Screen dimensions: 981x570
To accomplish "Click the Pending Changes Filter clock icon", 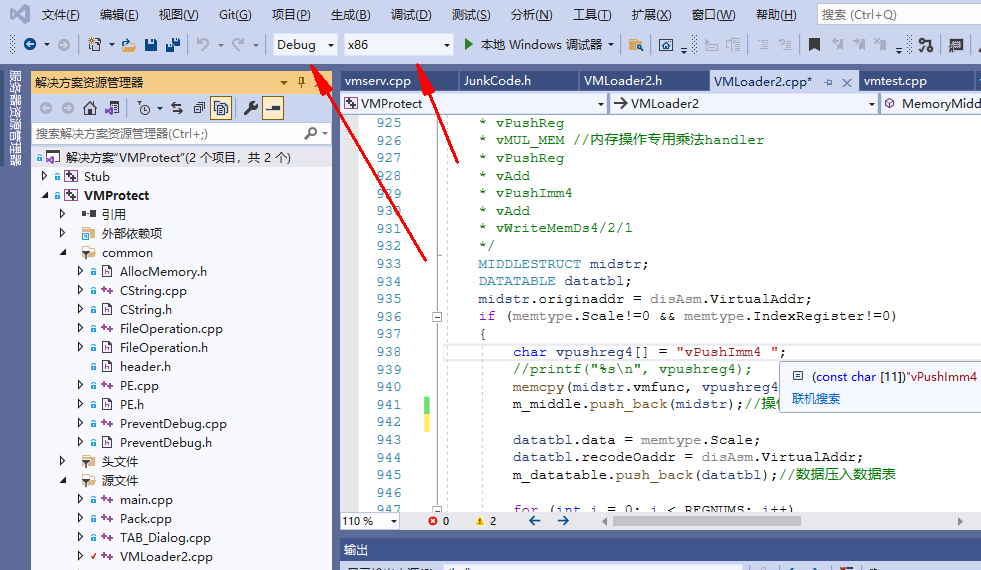I will [144, 108].
